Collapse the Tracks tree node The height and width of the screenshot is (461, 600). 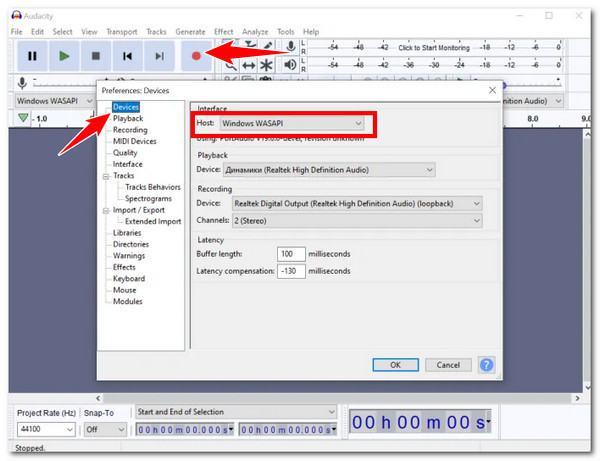click(106, 176)
